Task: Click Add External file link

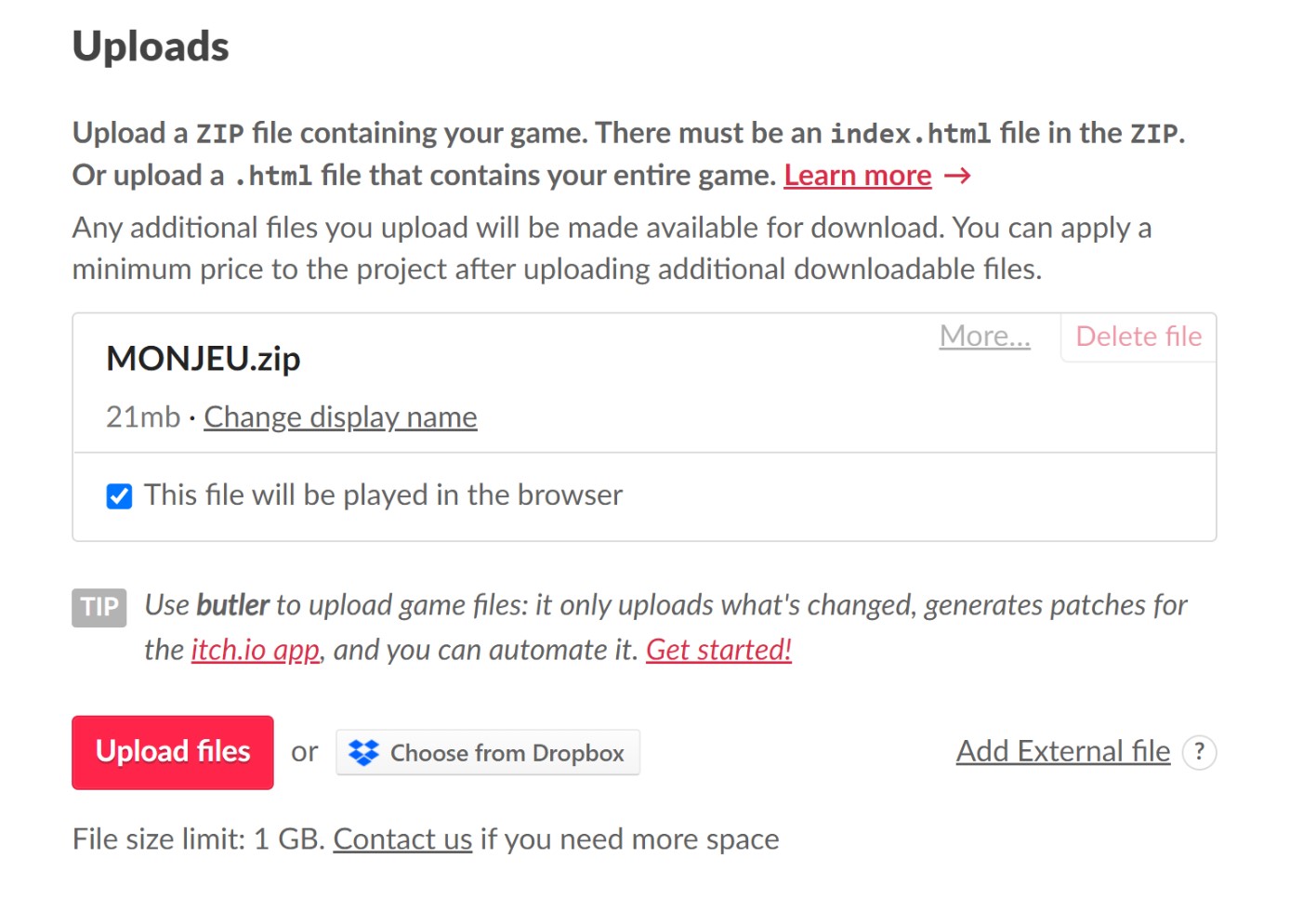Action: click(x=1063, y=751)
